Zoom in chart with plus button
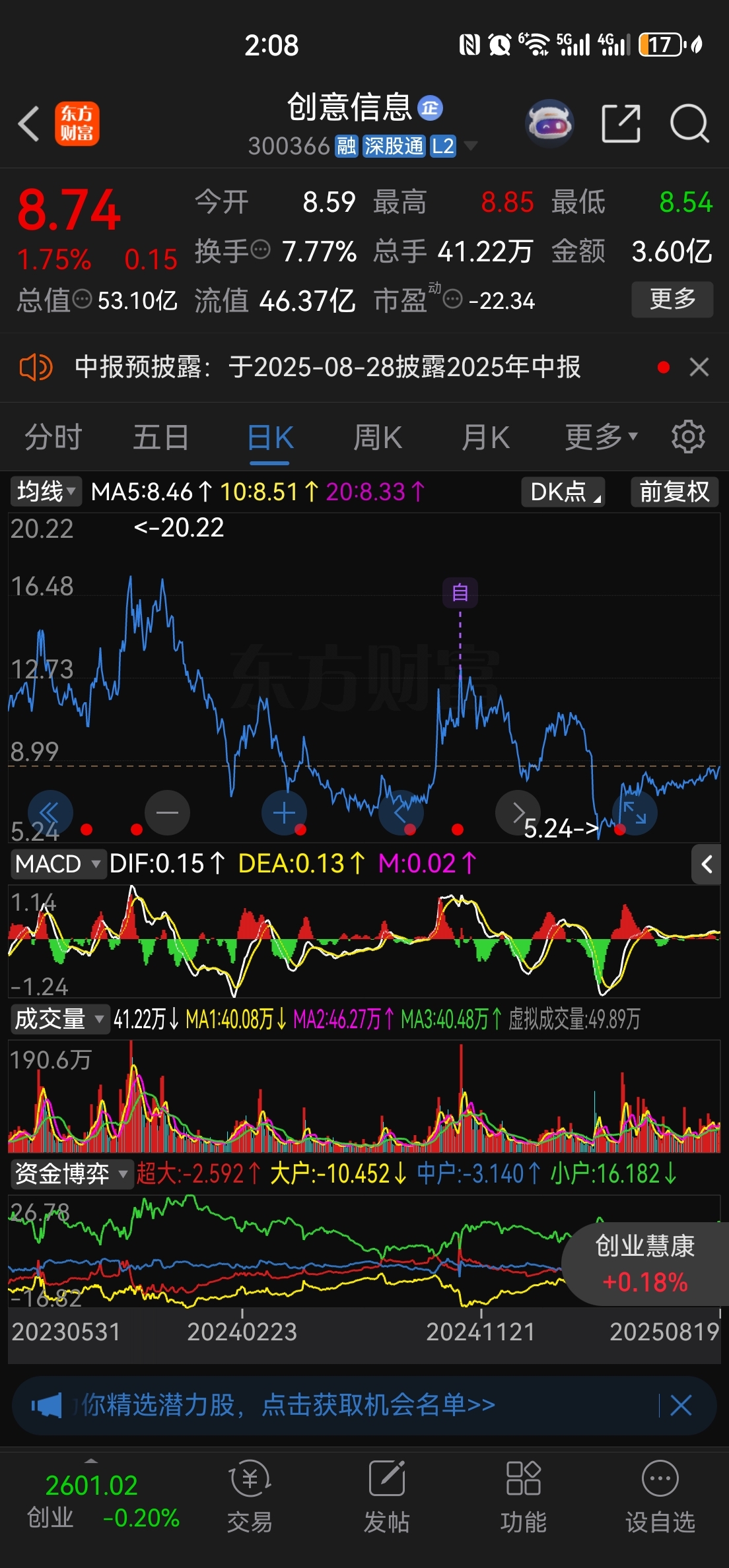 coord(284,812)
